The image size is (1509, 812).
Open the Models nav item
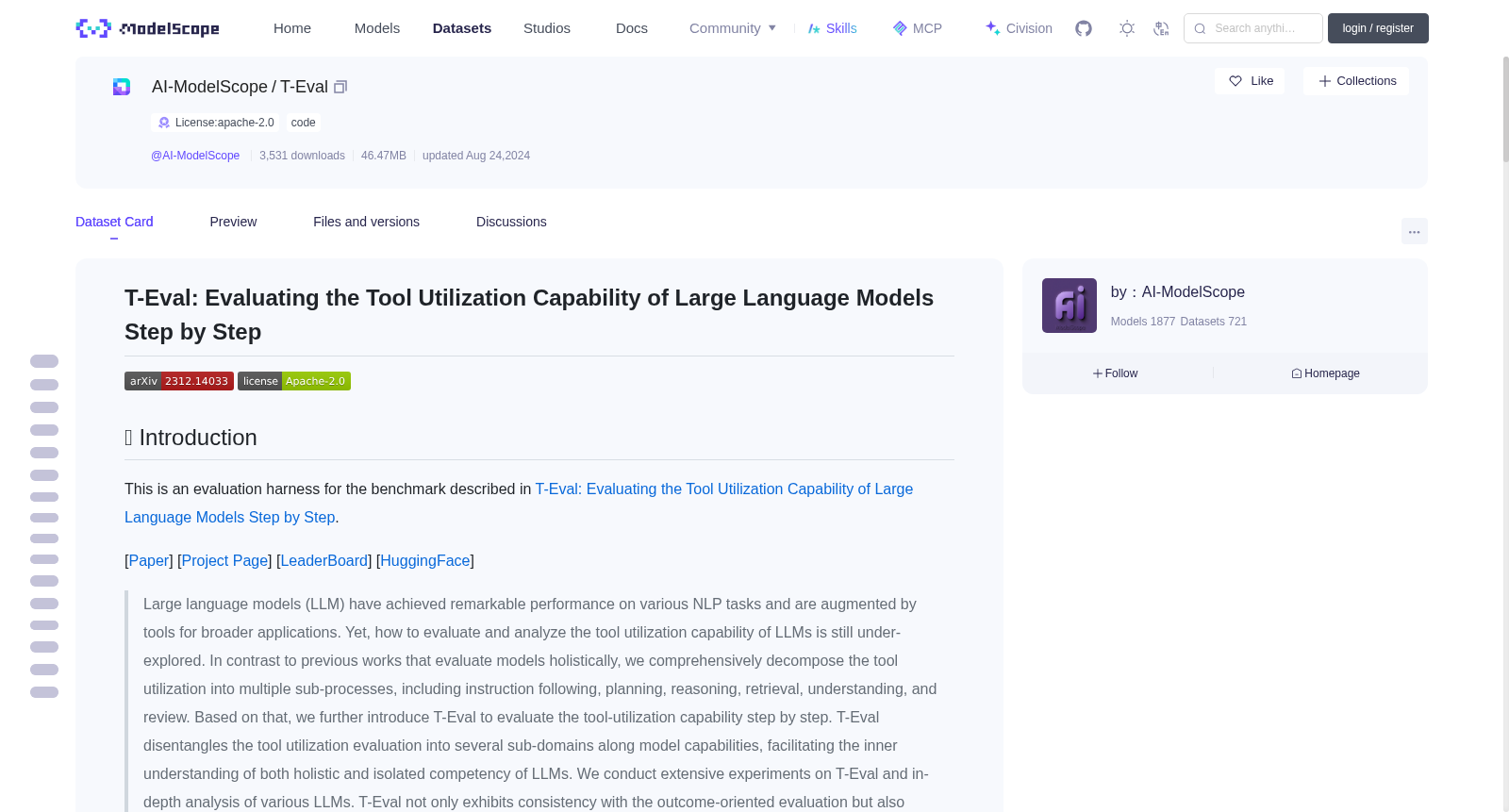377,28
